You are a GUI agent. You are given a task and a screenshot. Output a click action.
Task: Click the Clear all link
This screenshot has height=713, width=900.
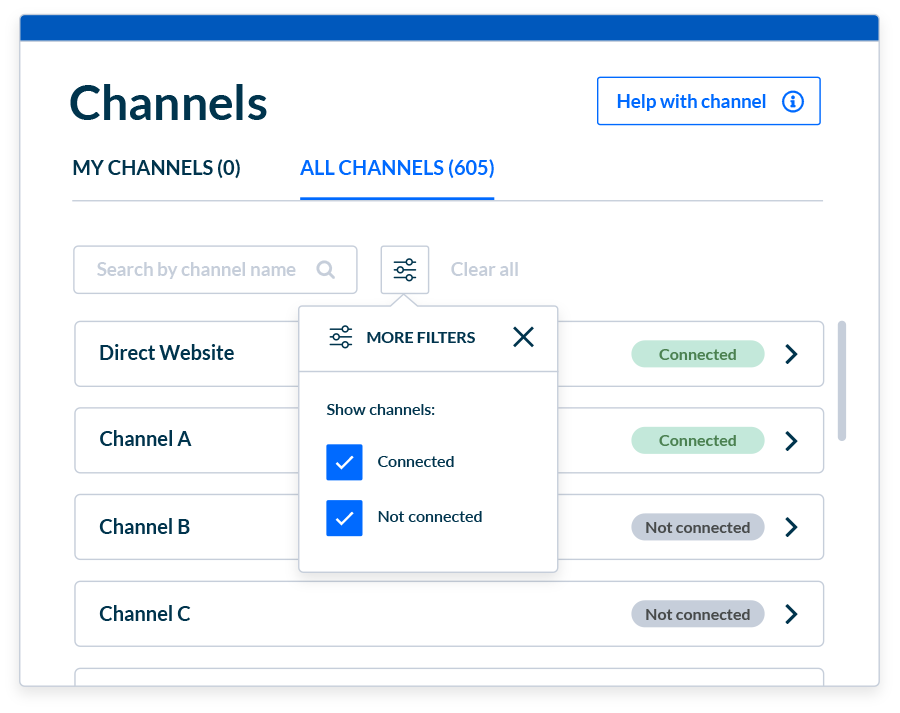(484, 269)
